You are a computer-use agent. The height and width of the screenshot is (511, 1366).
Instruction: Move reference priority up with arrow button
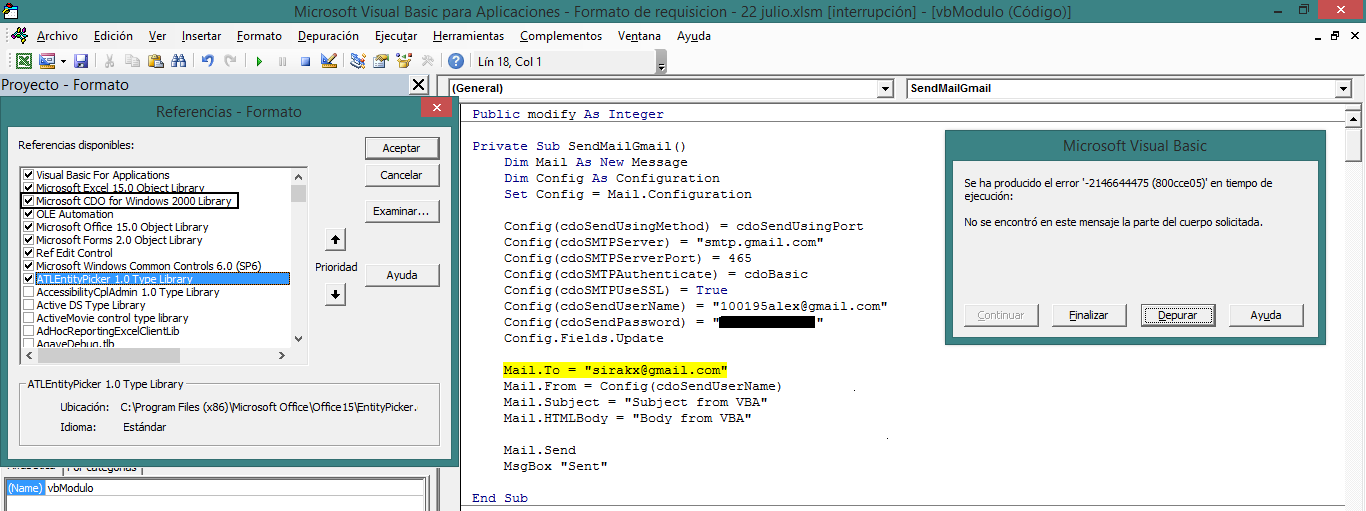click(x=336, y=240)
